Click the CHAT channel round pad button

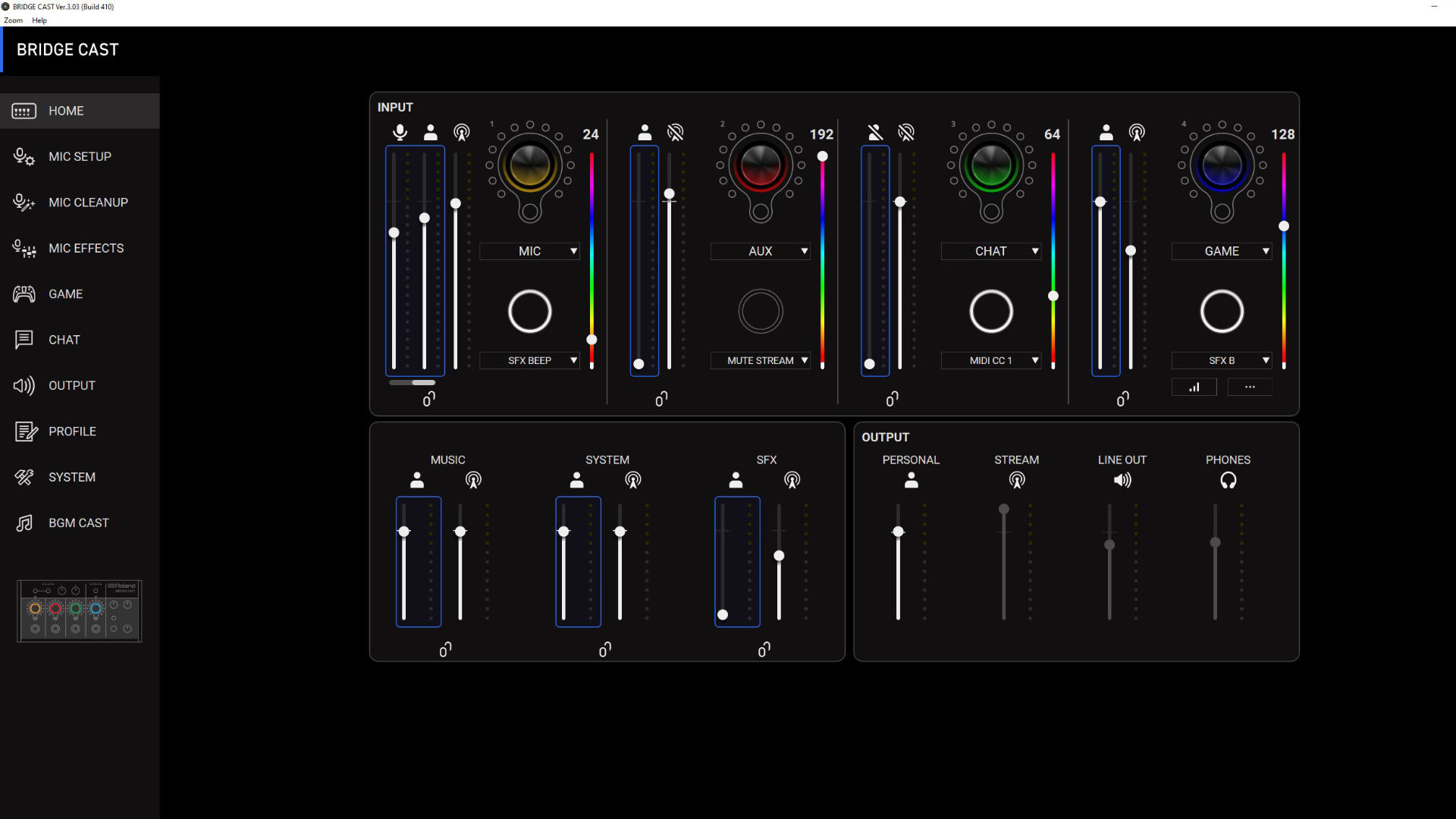tap(991, 311)
